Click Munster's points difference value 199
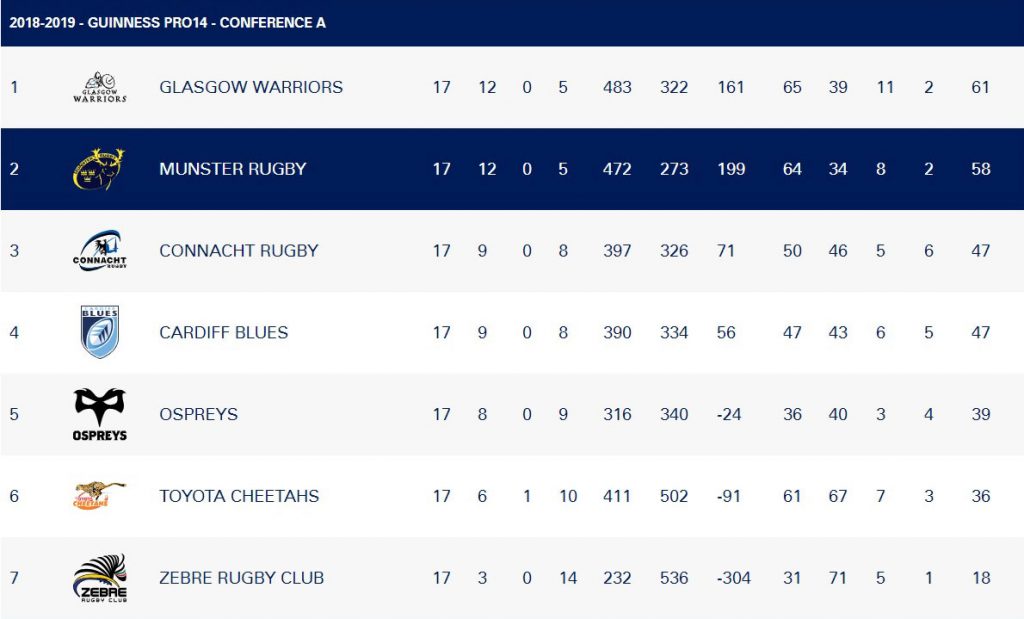The height and width of the screenshot is (619, 1024). pyautogui.click(x=731, y=169)
